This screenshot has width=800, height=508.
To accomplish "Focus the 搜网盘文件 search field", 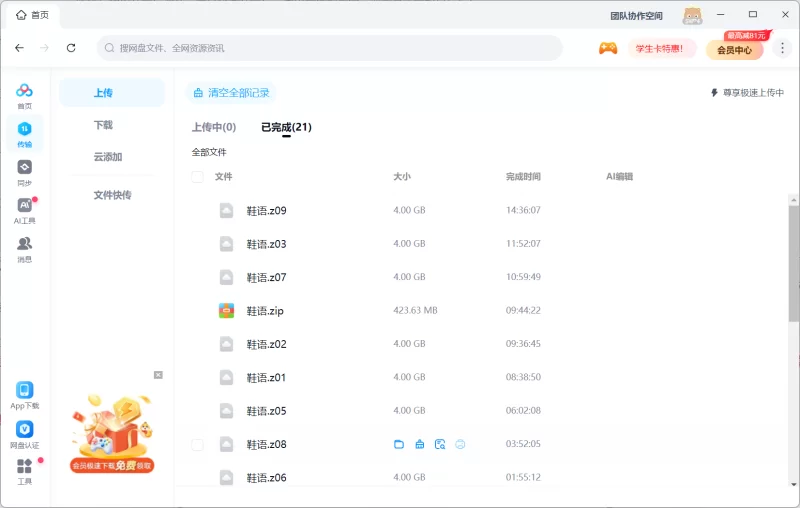I will 330,48.
